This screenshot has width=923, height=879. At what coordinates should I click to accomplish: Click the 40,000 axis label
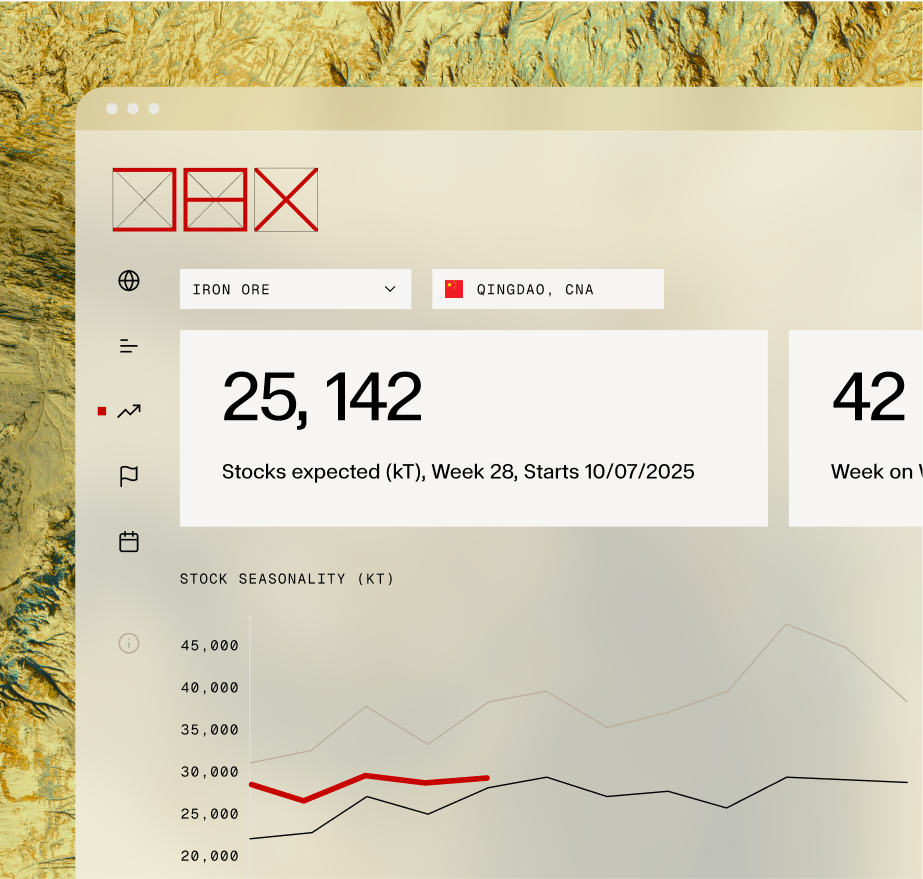pyautogui.click(x=210, y=688)
